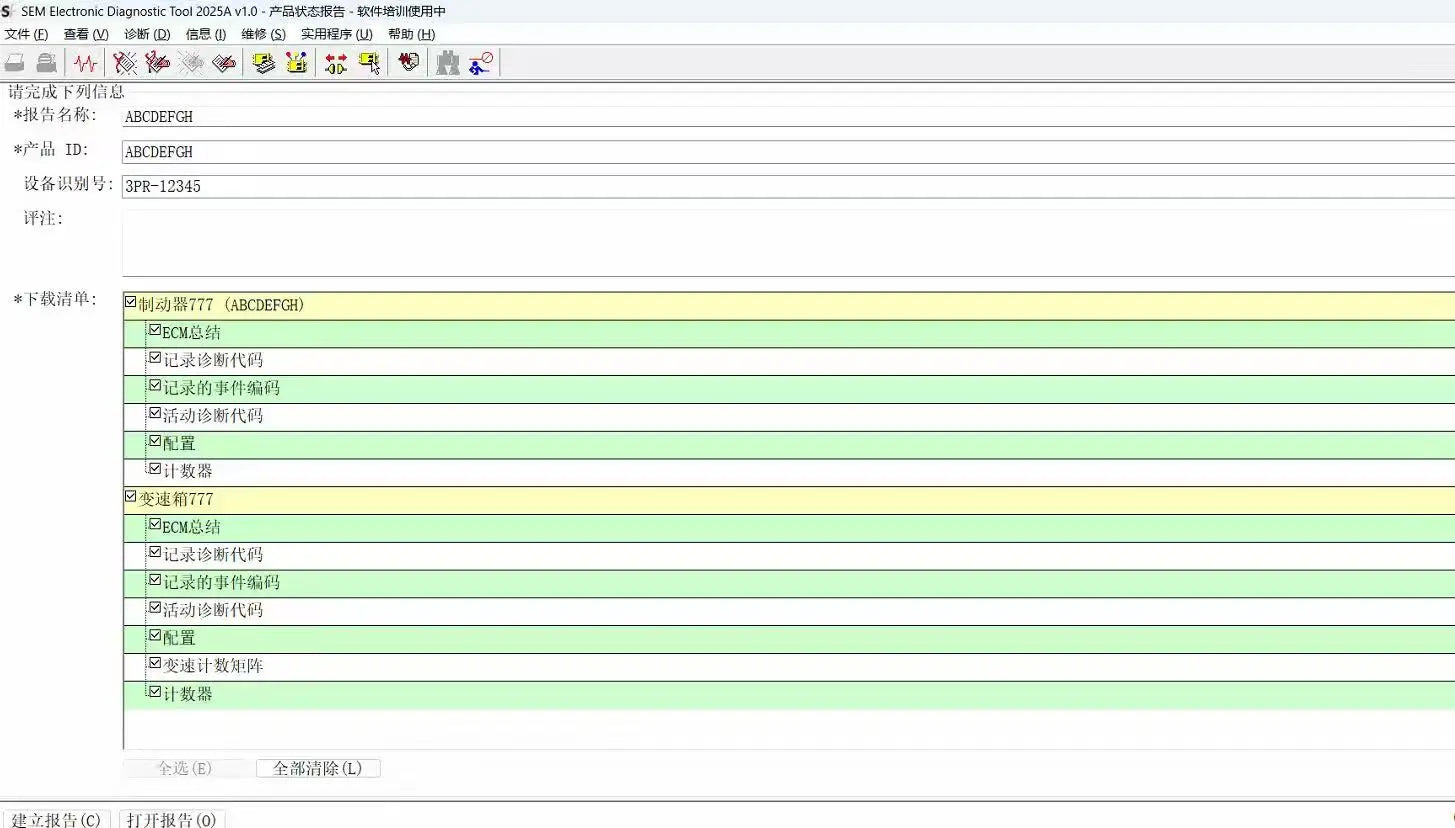This screenshot has width=1455, height=828.
Task: Open the logged diagnostic codes stethoscope-pencil icon
Action: pos(157,63)
